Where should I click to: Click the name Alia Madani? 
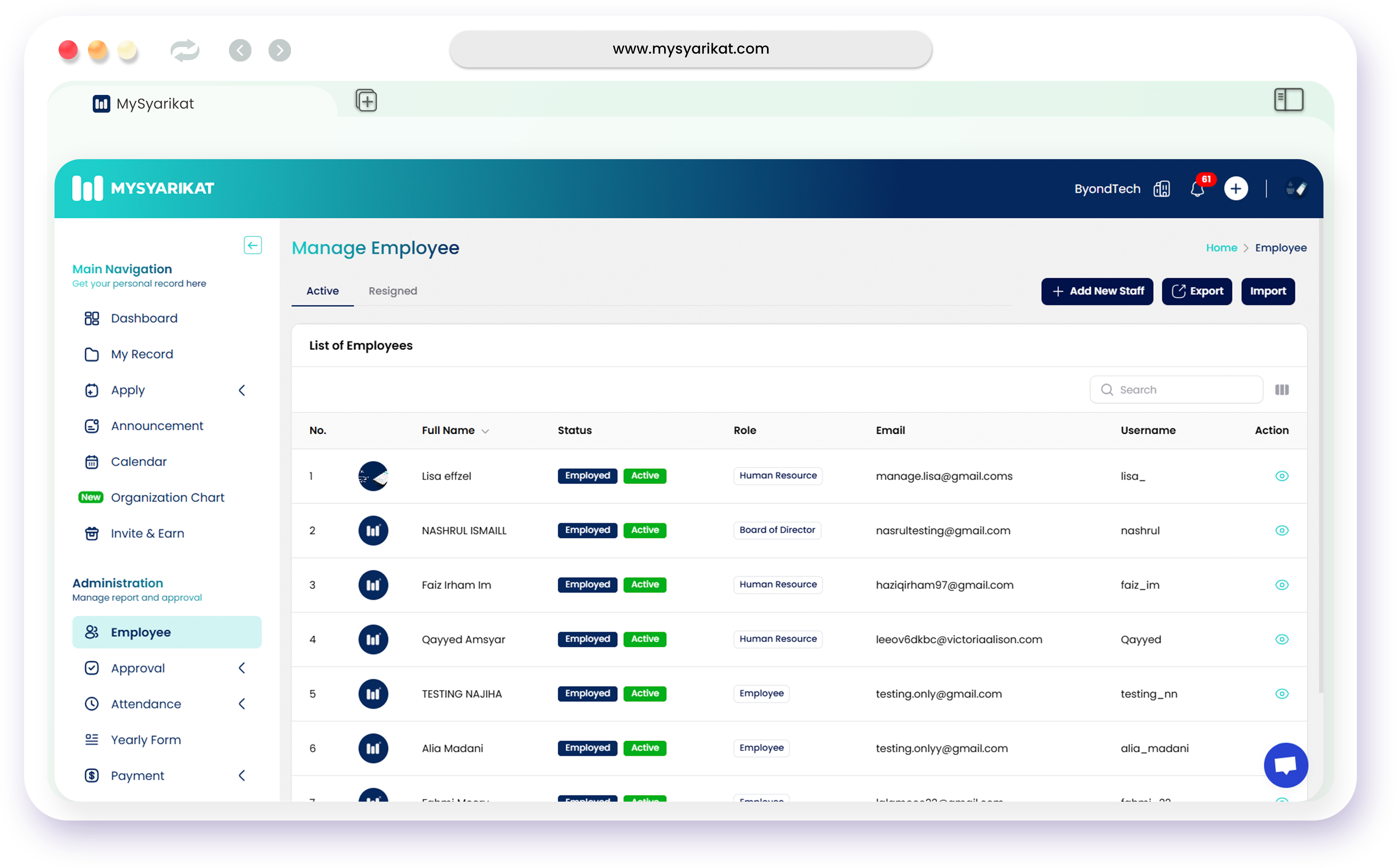[x=452, y=748]
